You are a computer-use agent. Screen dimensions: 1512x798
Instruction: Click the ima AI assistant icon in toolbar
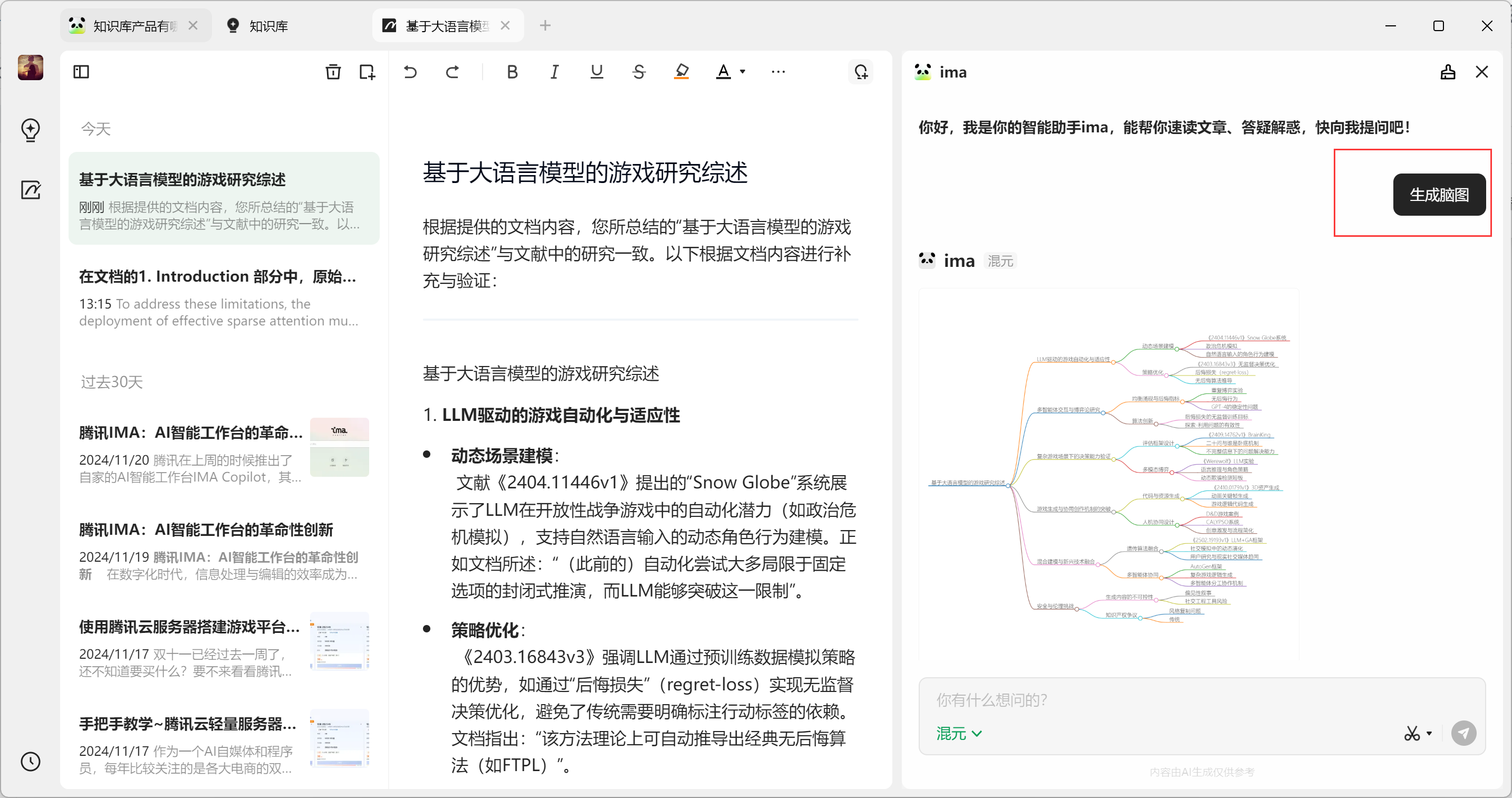(861, 72)
